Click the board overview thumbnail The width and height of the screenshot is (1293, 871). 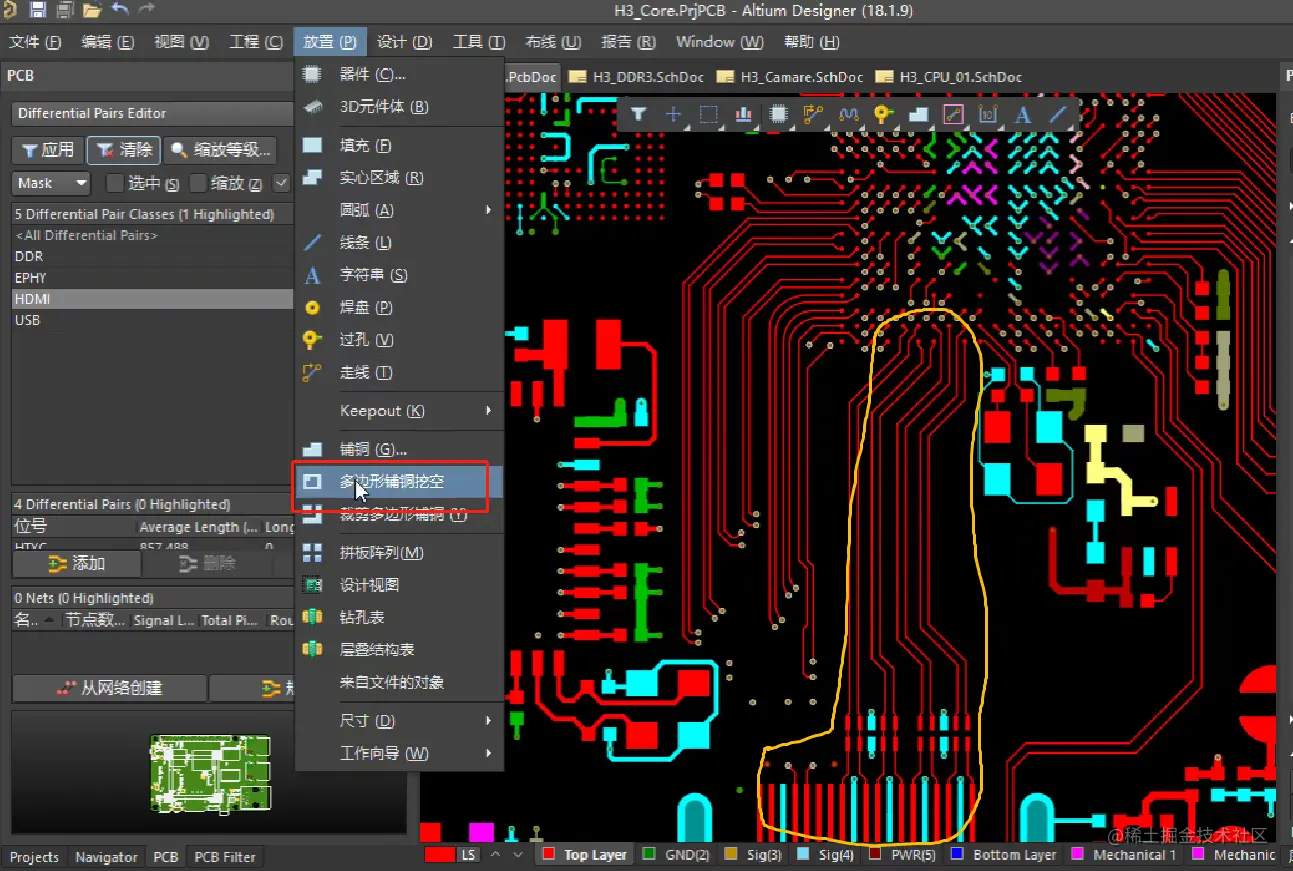click(x=210, y=772)
